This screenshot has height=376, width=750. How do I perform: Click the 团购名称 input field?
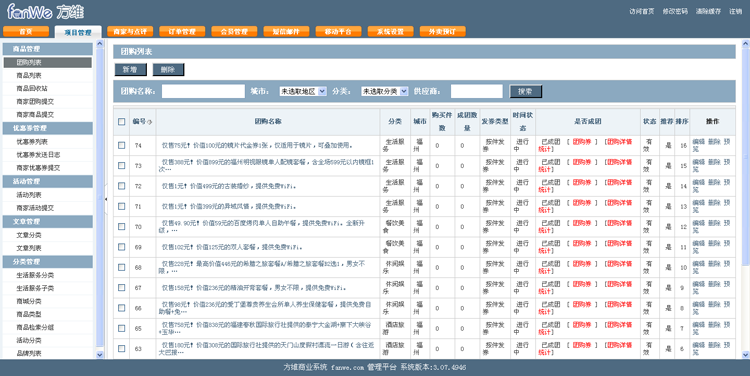(203, 91)
